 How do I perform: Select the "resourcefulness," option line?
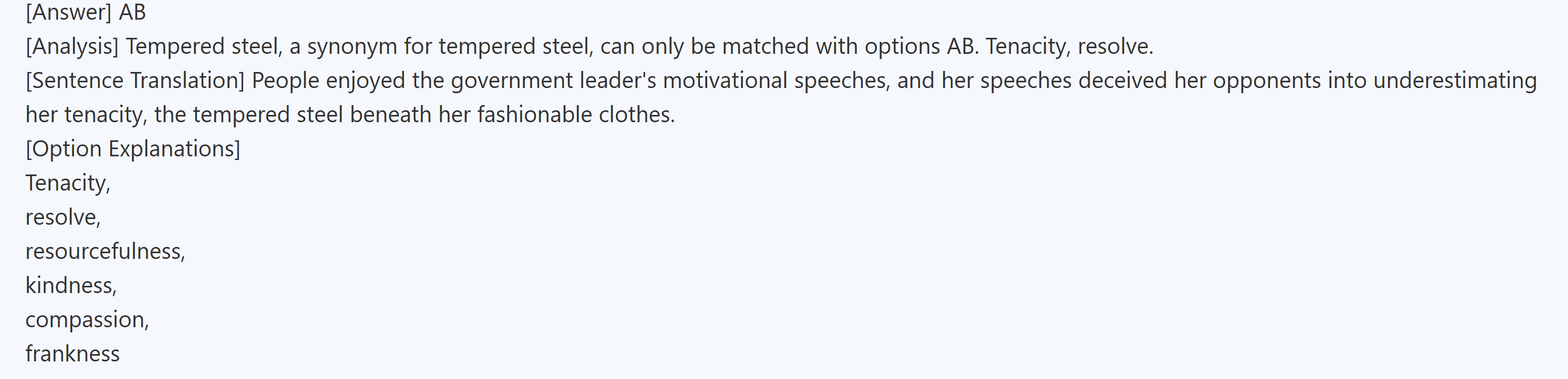104,251
